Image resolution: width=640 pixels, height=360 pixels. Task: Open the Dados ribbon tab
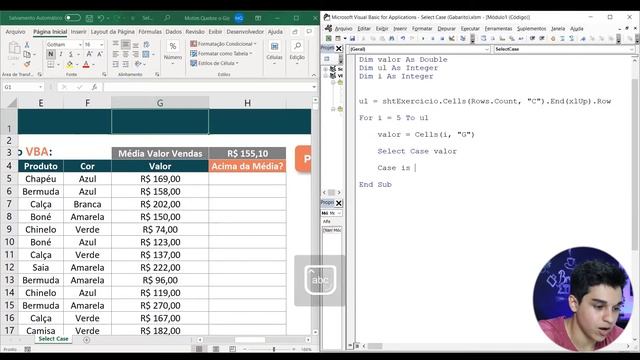tap(173, 32)
